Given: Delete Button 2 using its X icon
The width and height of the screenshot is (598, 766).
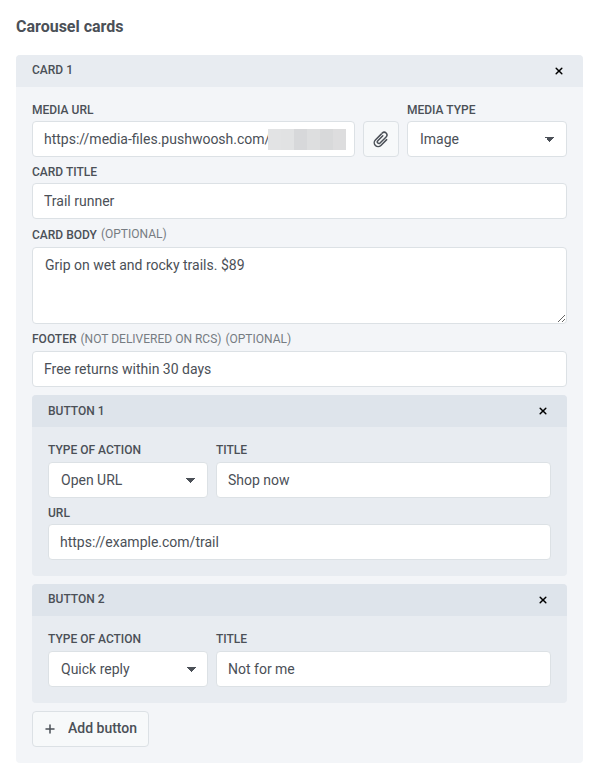Looking at the screenshot, I should [x=543, y=600].
